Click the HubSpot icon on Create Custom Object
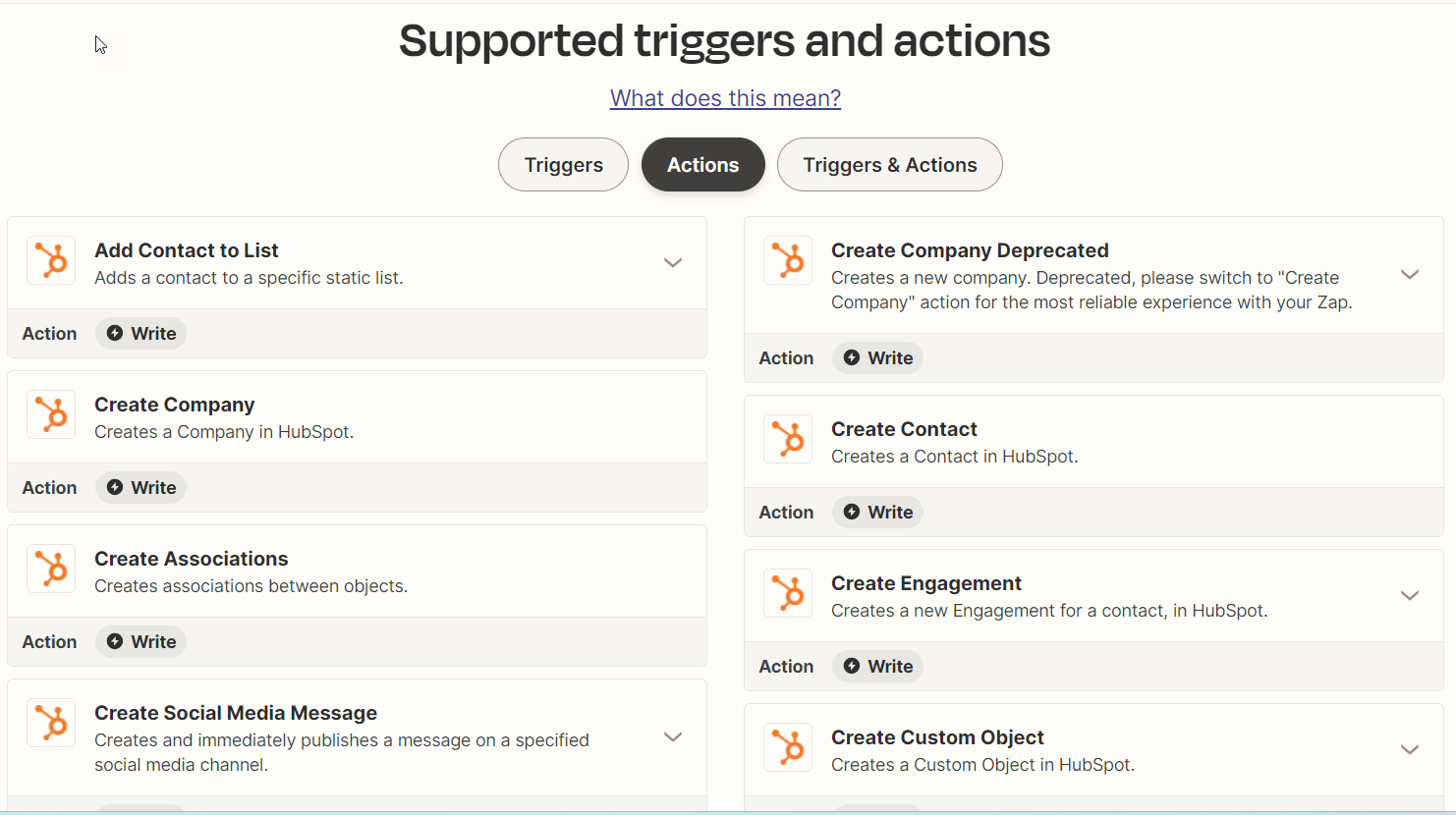1456x815 pixels. pos(787,747)
